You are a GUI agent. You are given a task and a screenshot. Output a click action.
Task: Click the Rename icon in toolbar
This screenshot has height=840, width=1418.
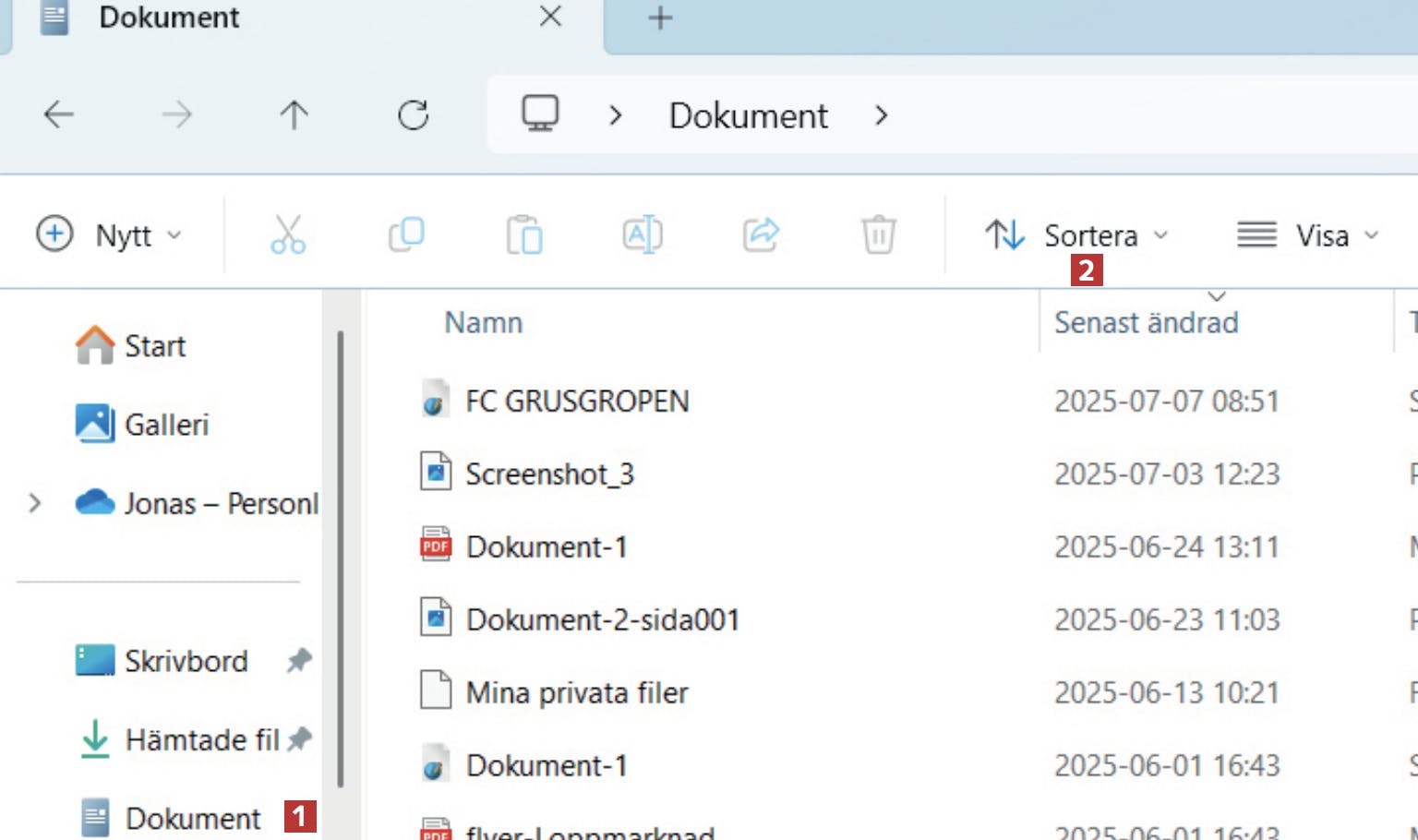point(643,234)
